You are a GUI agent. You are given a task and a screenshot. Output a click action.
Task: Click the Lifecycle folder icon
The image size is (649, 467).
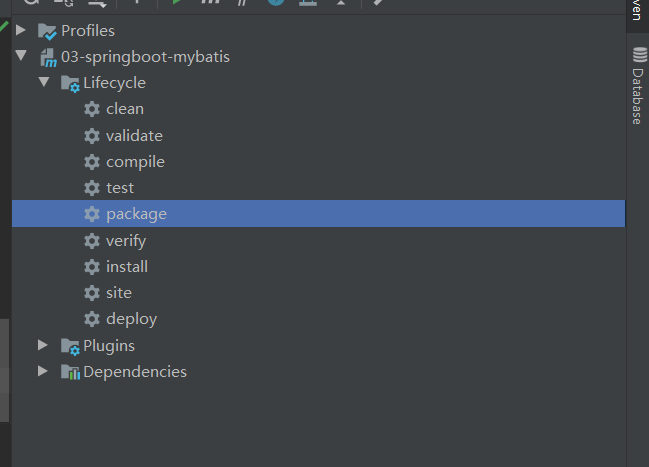(70, 83)
